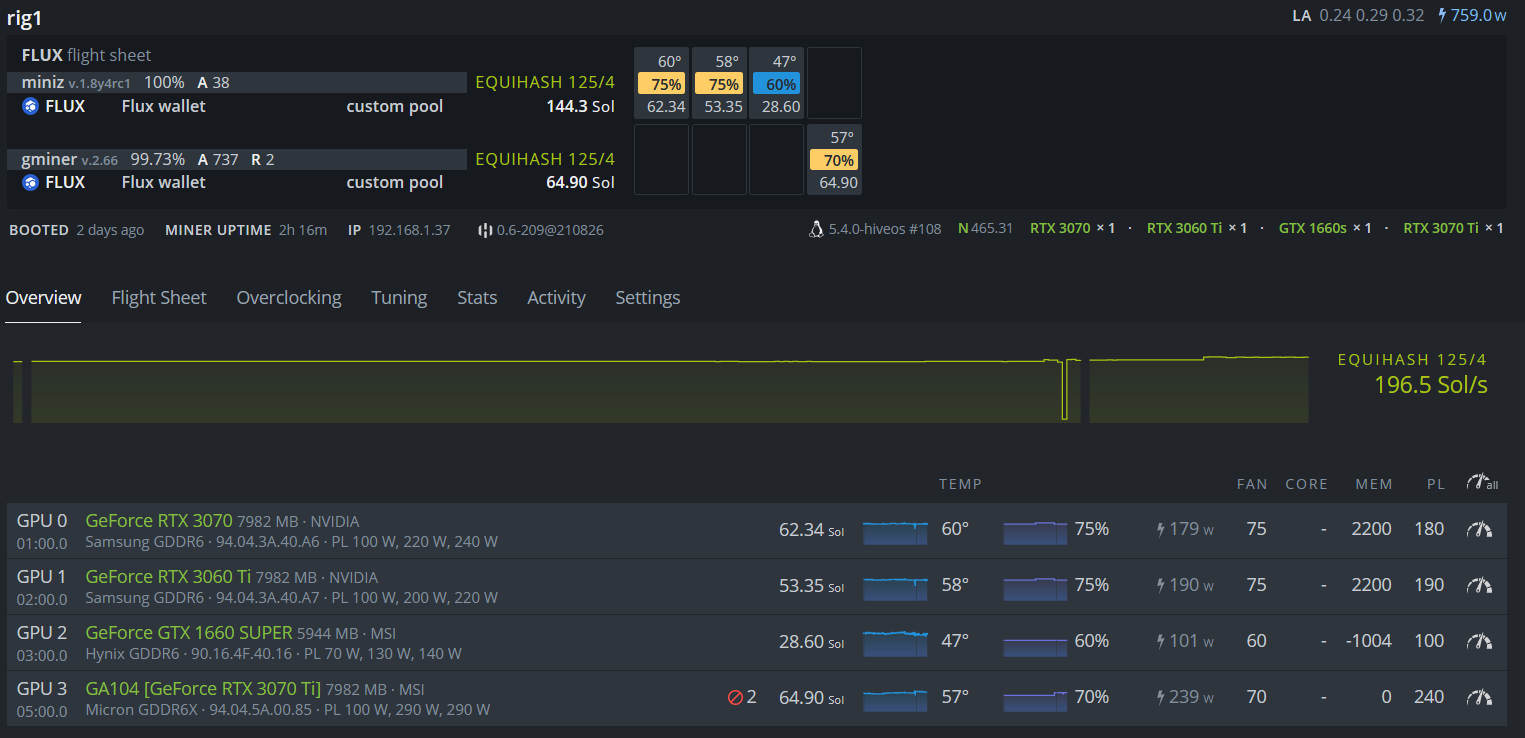Click the GPU 3 temperature sparkline graph
The height and width of the screenshot is (738, 1525).
[x=895, y=700]
